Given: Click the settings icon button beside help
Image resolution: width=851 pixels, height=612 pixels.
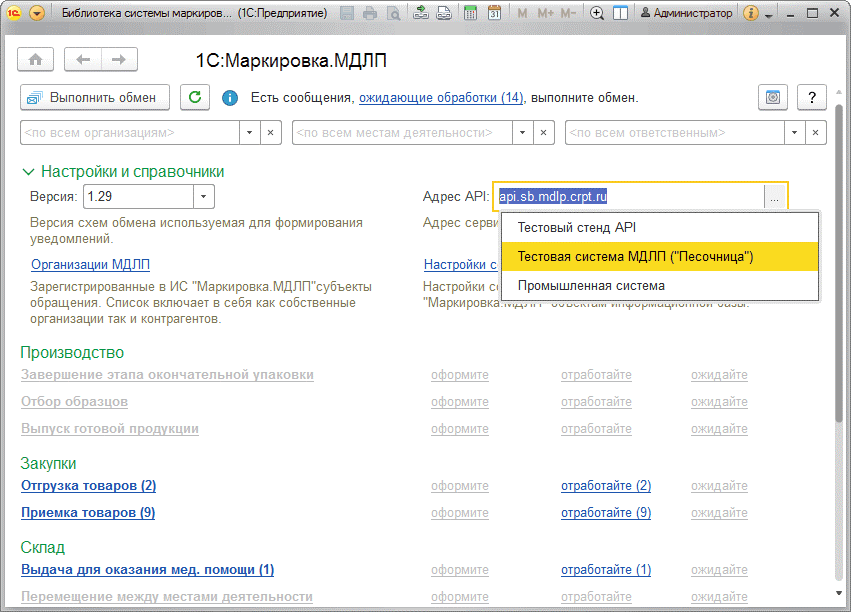Looking at the screenshot, I should coord(772,97).
